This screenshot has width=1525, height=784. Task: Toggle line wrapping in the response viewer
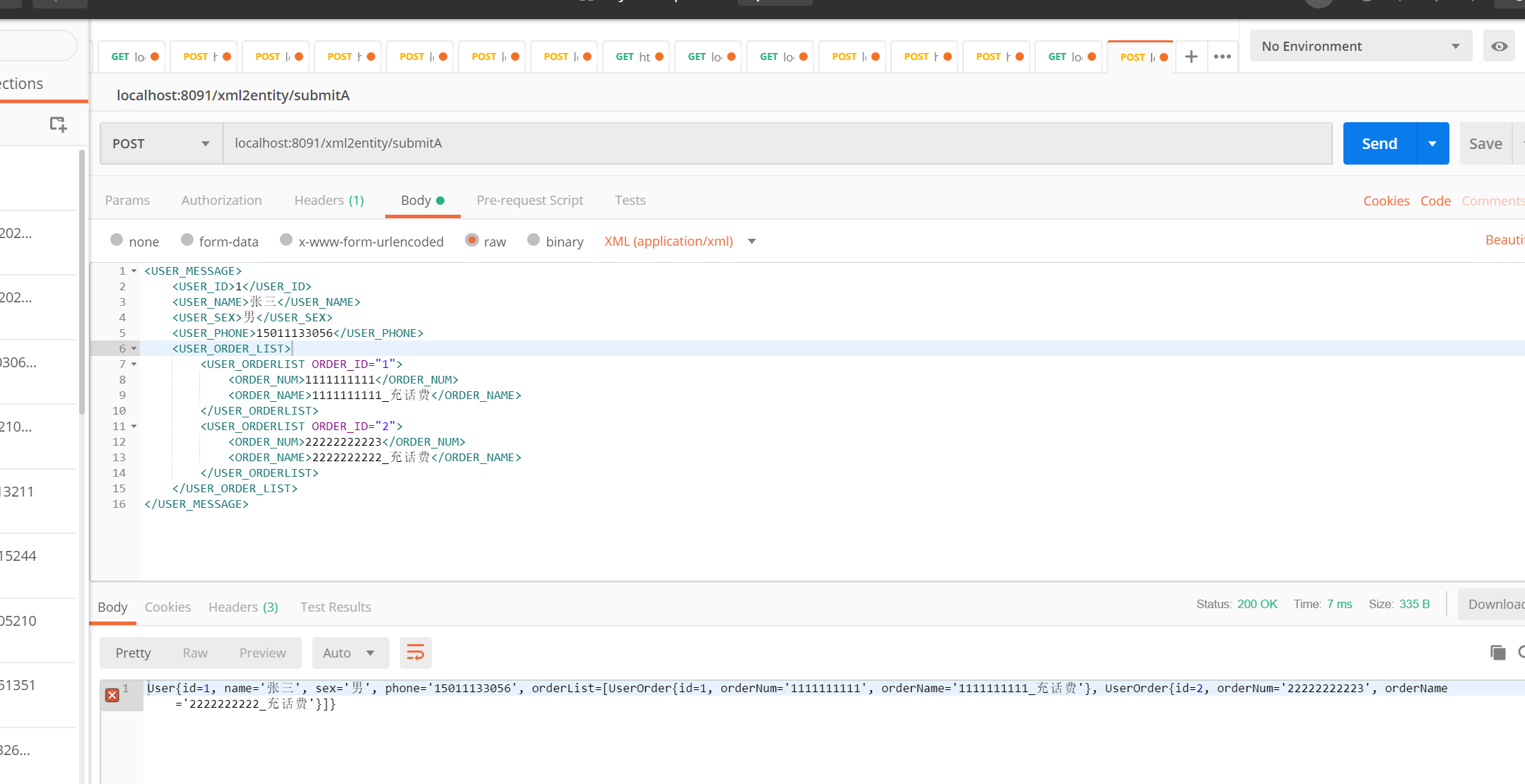pyautogui.click(x=416, y=653)
